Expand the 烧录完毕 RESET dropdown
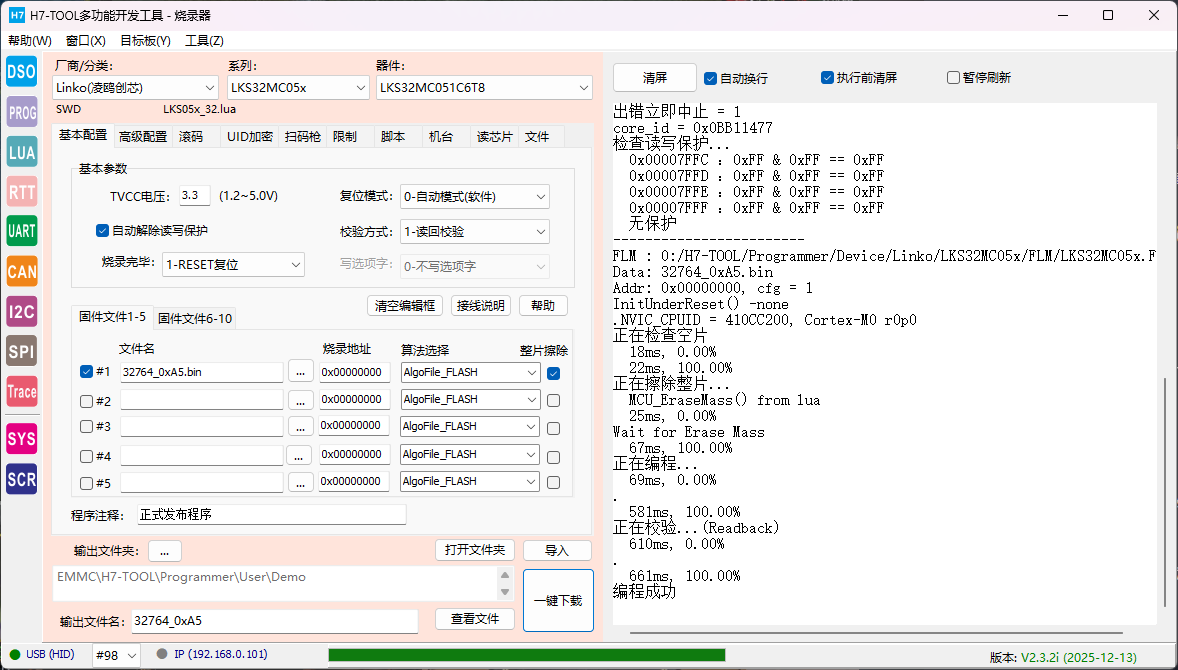The width and height of the screenshot is (1178, 670). click(233, 265)
